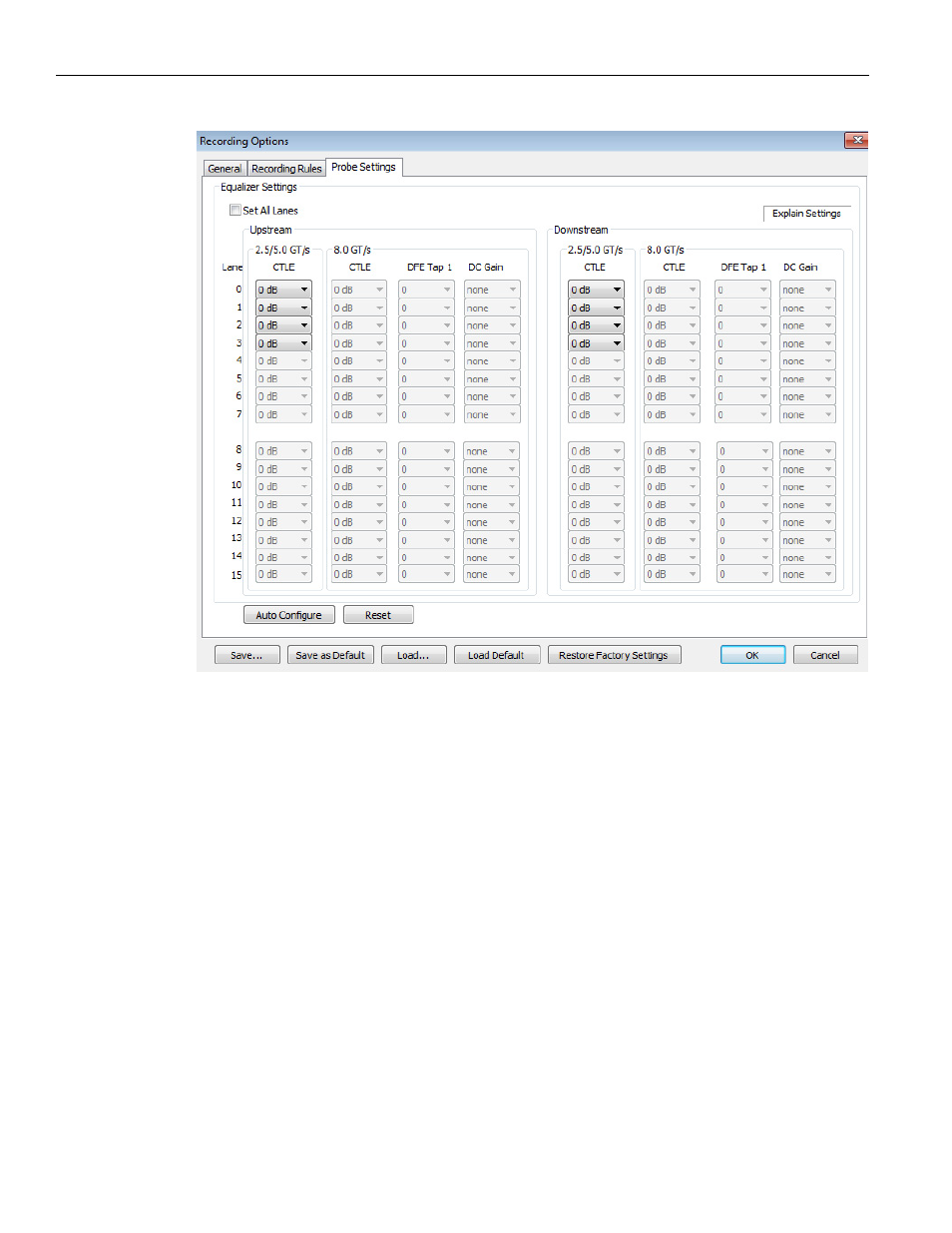Click Save as Default button
Image resolution: width=952 pixels, height=1233 pixels.
330,655
